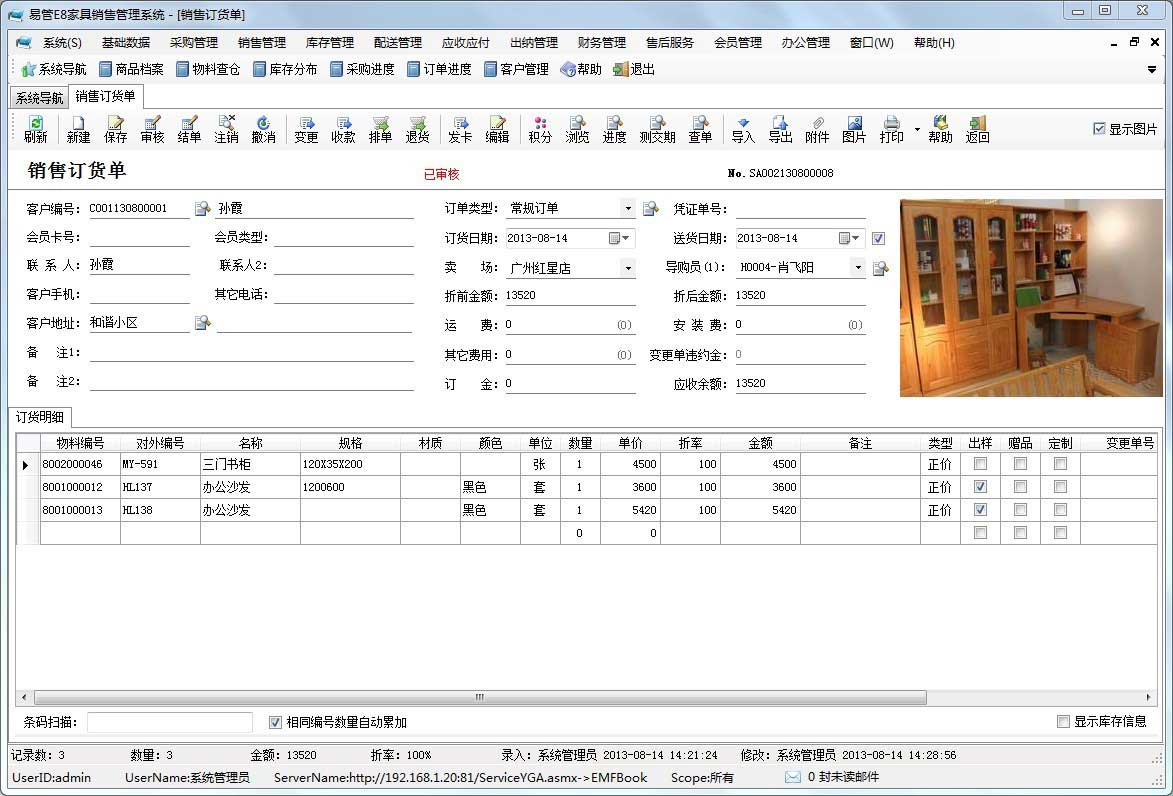Click the 查单 order lookup icon
Screen dimensions: 1173x796
click(x=700, y=129)
